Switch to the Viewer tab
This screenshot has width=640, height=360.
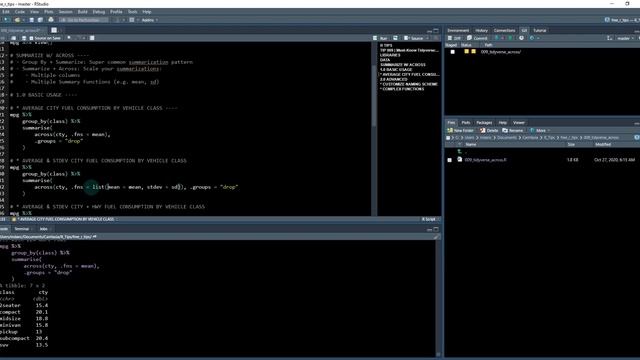(519, 122)
